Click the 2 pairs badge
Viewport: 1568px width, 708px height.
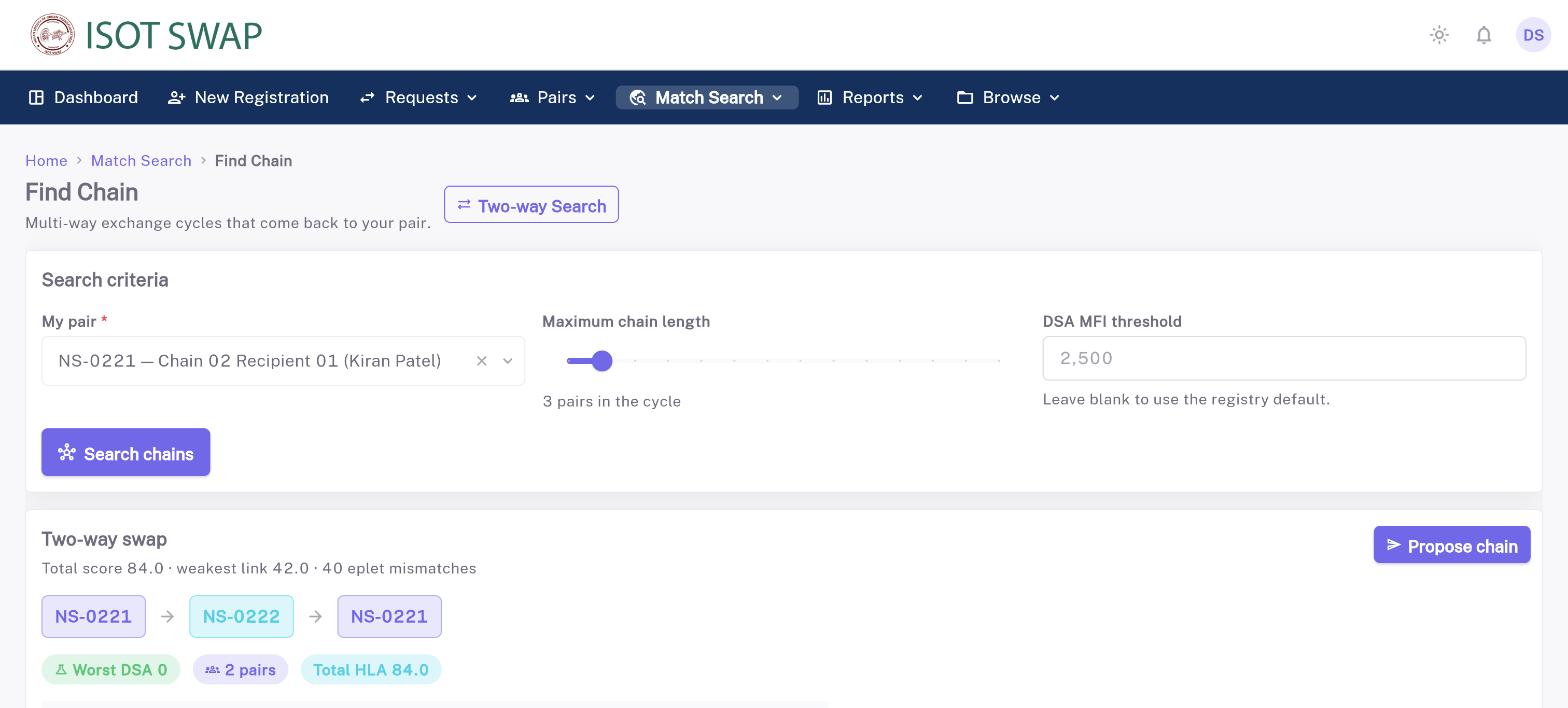[240, 670]
